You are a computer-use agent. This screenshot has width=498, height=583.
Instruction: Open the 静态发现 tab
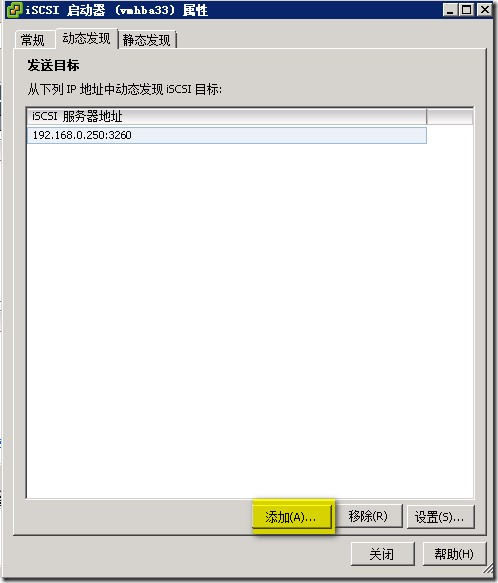tap(147, 40)
